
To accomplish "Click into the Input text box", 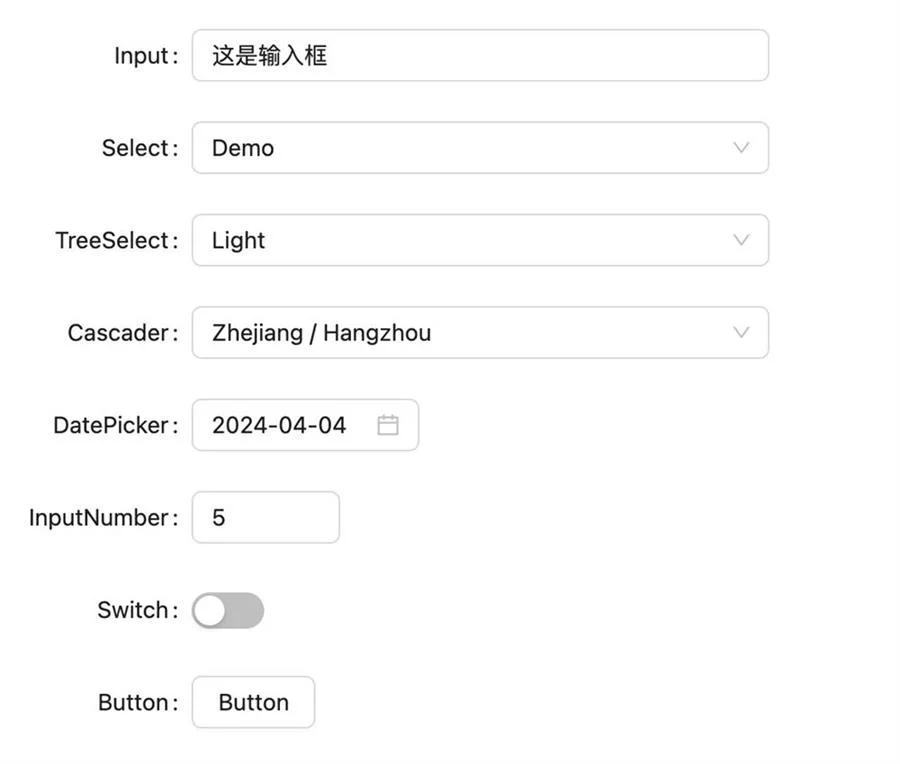I will click(480, 55).
